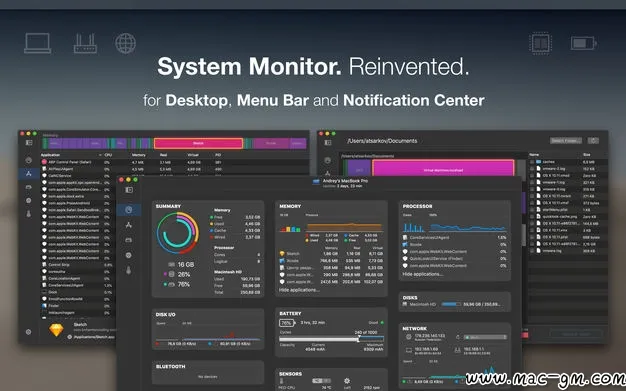The image size is (626, 391).
Task: Sort by PID column header
Action: 218,155
